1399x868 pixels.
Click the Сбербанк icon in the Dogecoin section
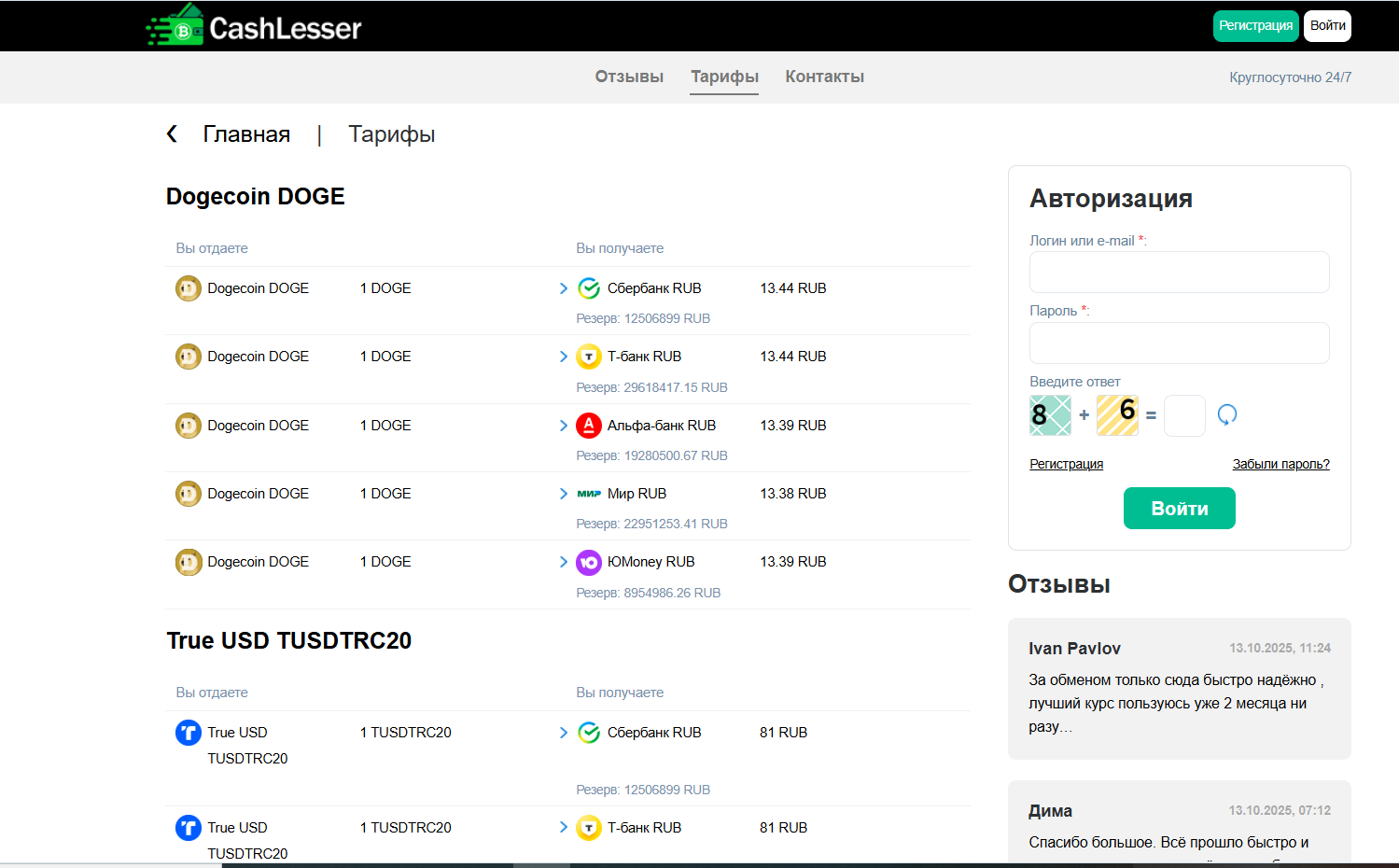589,288
